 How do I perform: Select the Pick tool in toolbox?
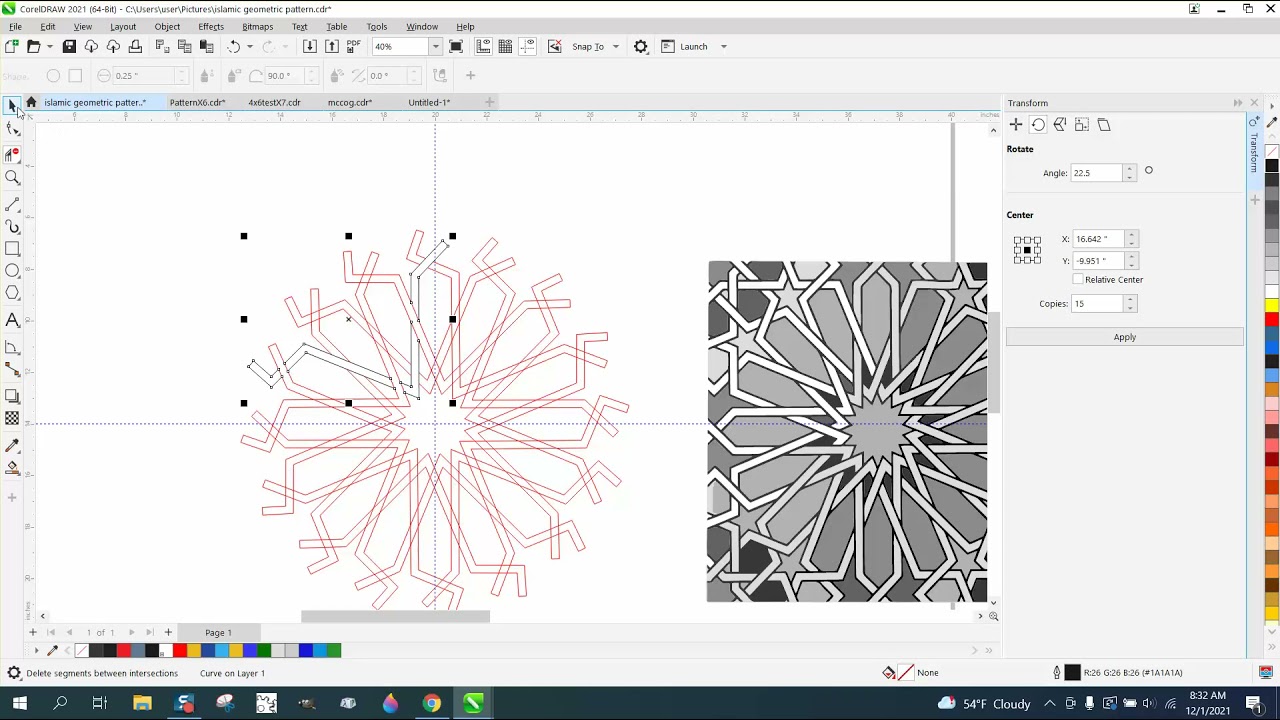12,105
